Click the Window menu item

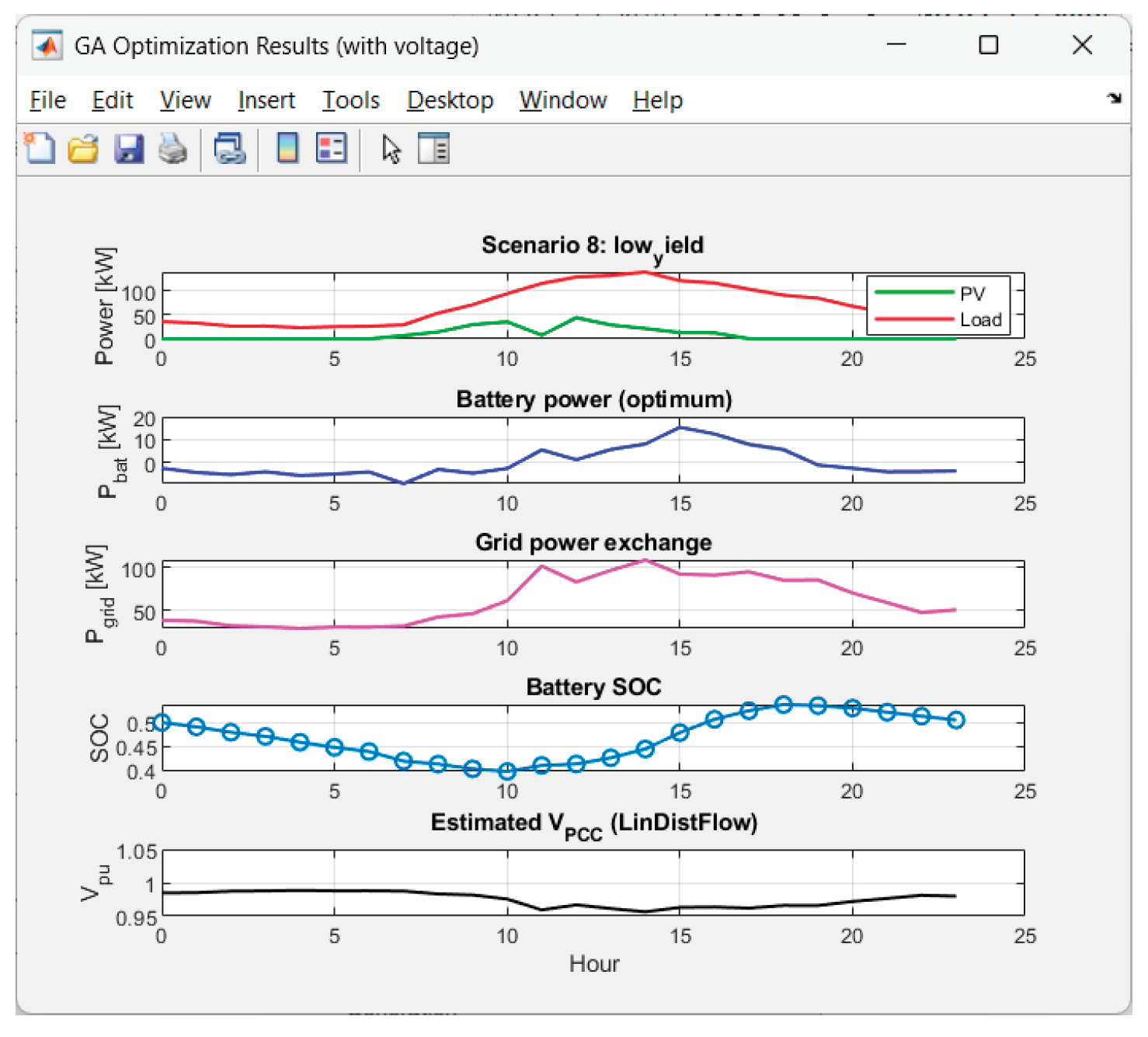point(563,100)
